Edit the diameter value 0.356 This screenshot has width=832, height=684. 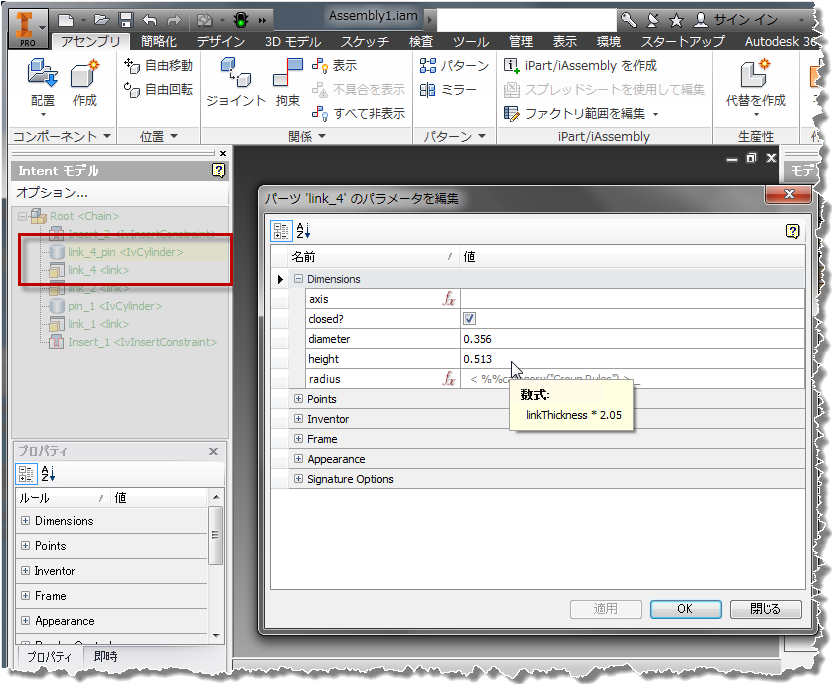632,339
